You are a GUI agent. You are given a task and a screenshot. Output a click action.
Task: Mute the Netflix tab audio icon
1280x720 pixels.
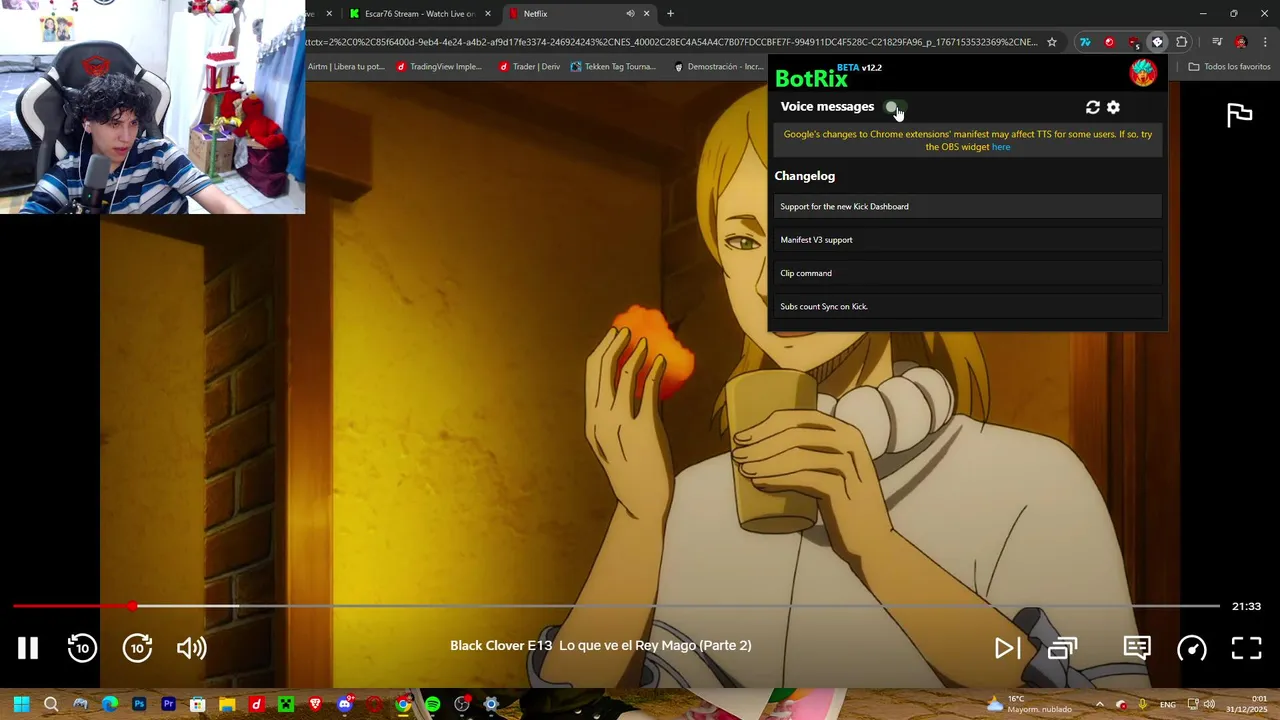coord(630,14)
